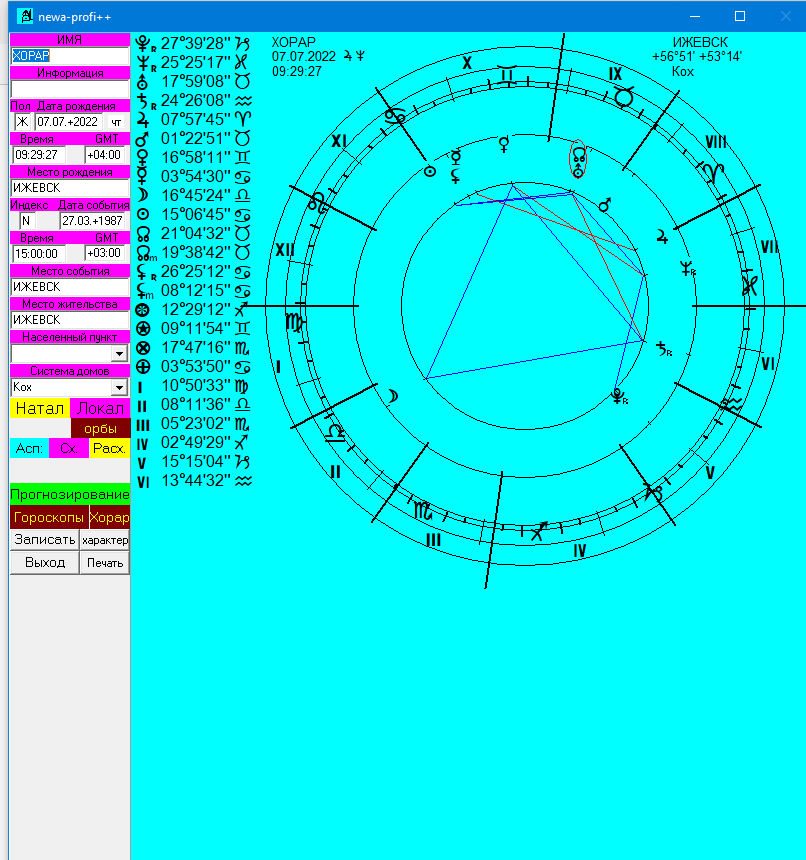The image size is (806, 860).
Task: Click the Neptune retrograde symbol in the chart
Action: (x=688, y=269)
